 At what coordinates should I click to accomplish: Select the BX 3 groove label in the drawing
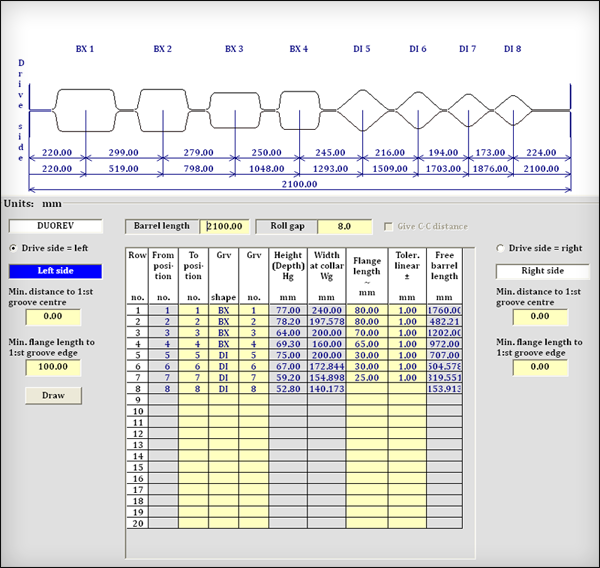[x=234, y=49]
